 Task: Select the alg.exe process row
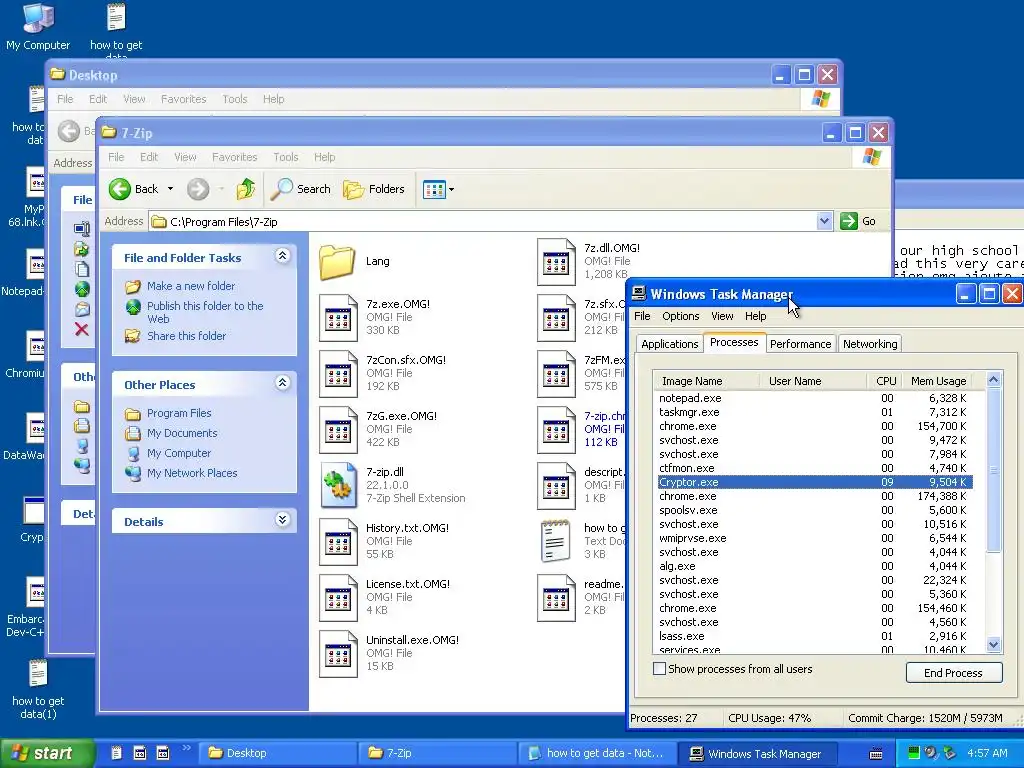815,566
